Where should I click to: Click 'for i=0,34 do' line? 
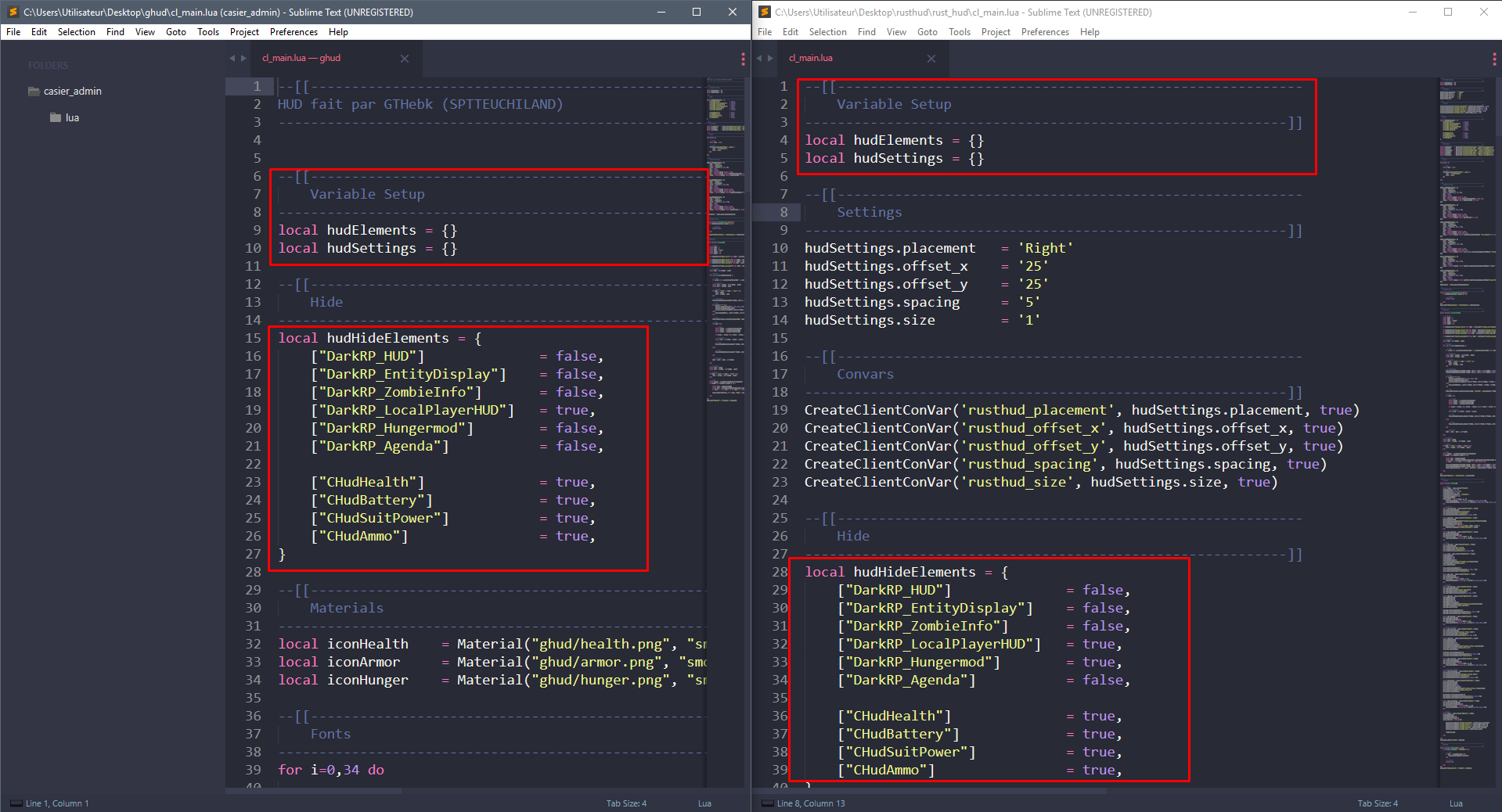coord(331,770)
